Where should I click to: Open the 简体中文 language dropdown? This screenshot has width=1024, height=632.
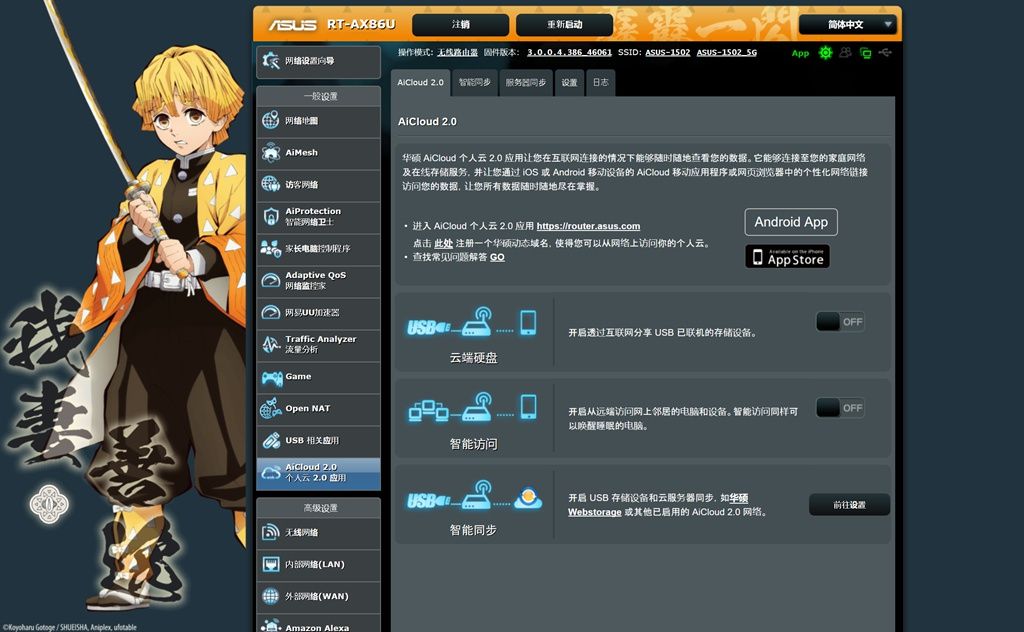847,25
